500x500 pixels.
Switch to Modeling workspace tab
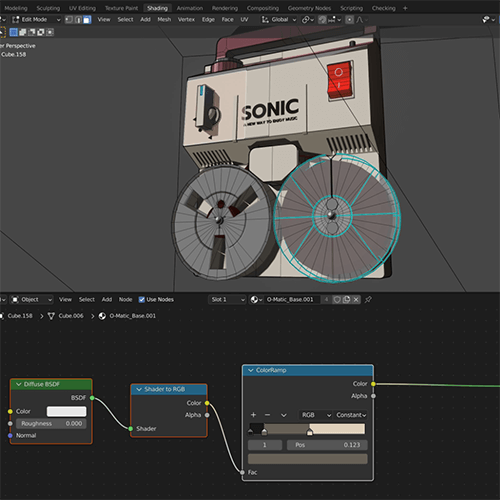16,8
